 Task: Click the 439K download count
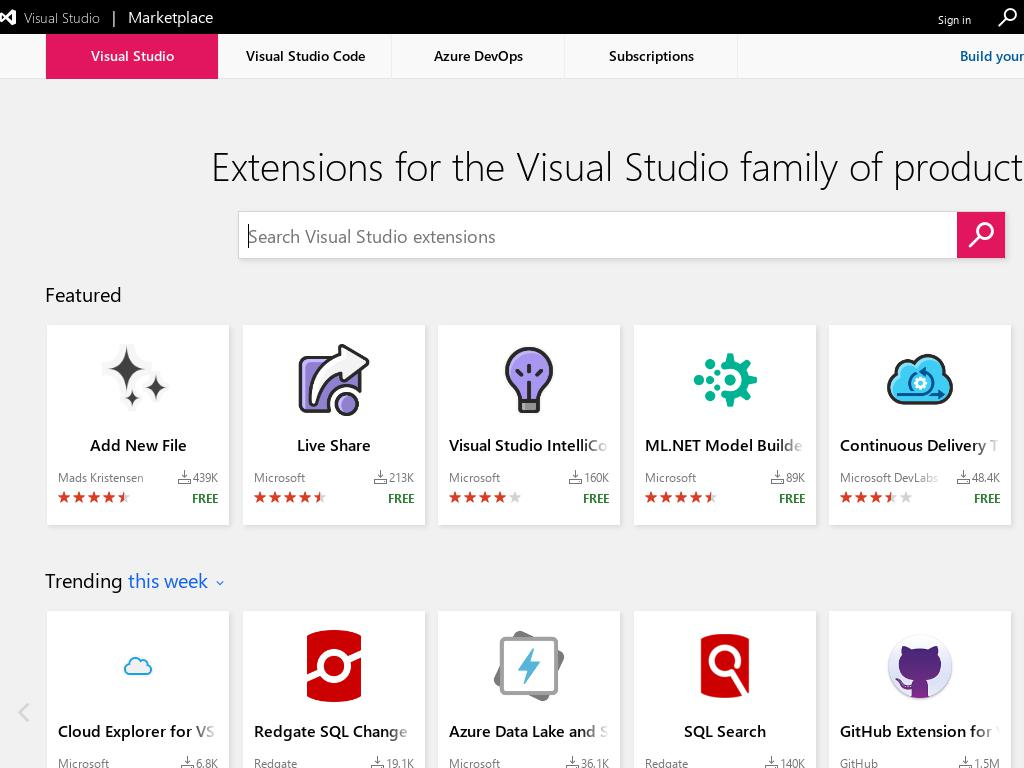point(205,477)
